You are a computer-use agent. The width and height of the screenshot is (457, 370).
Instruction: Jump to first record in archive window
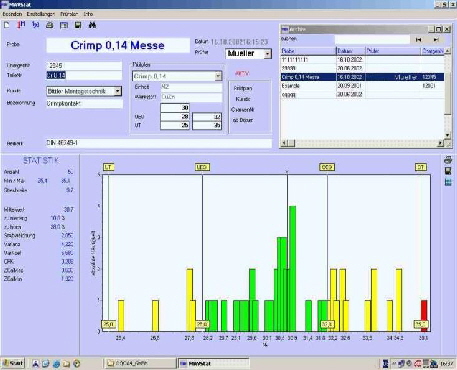click(x=419, y=40)
